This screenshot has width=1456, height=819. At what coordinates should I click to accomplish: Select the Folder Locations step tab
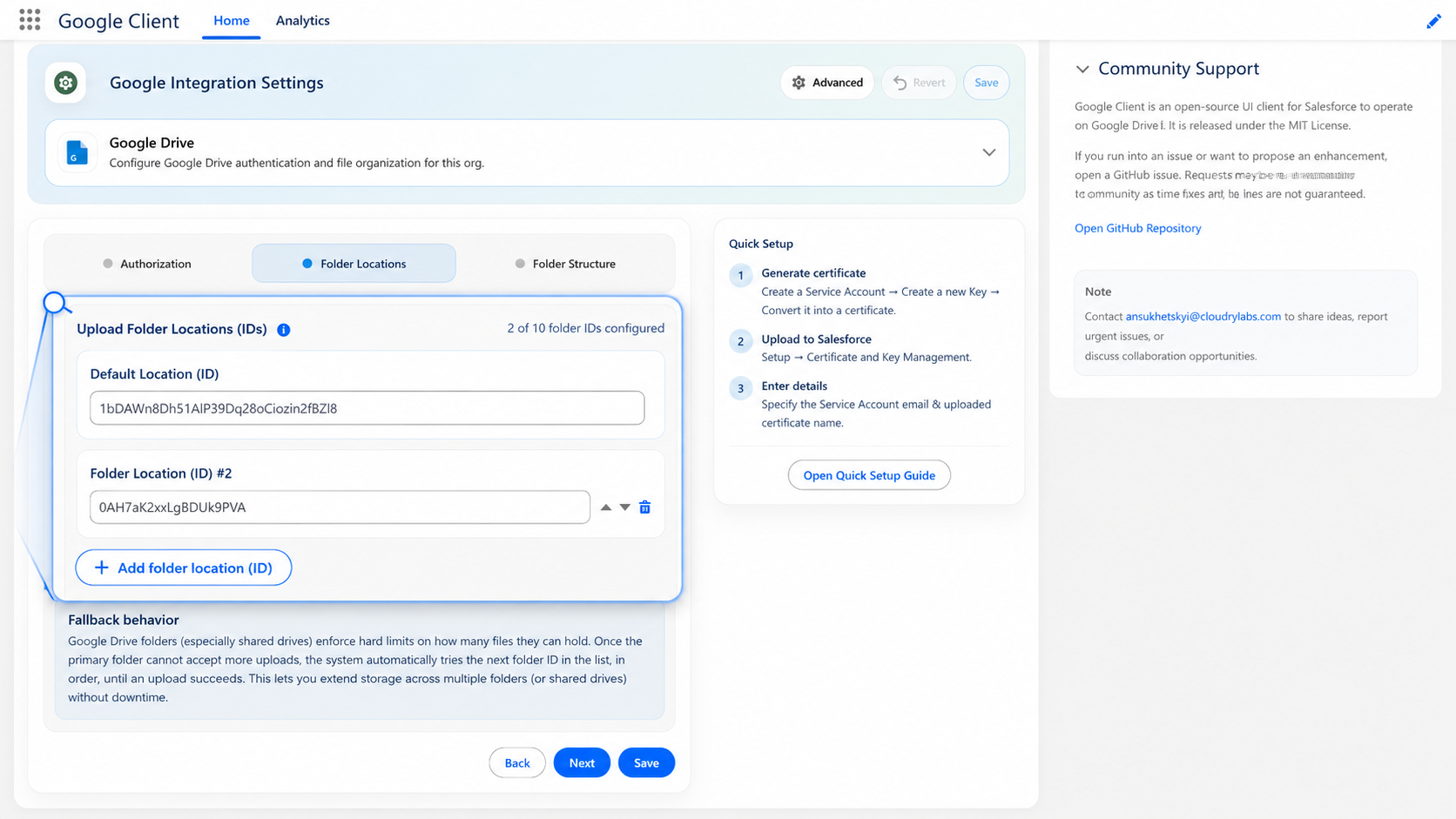(x=354, y=264)
